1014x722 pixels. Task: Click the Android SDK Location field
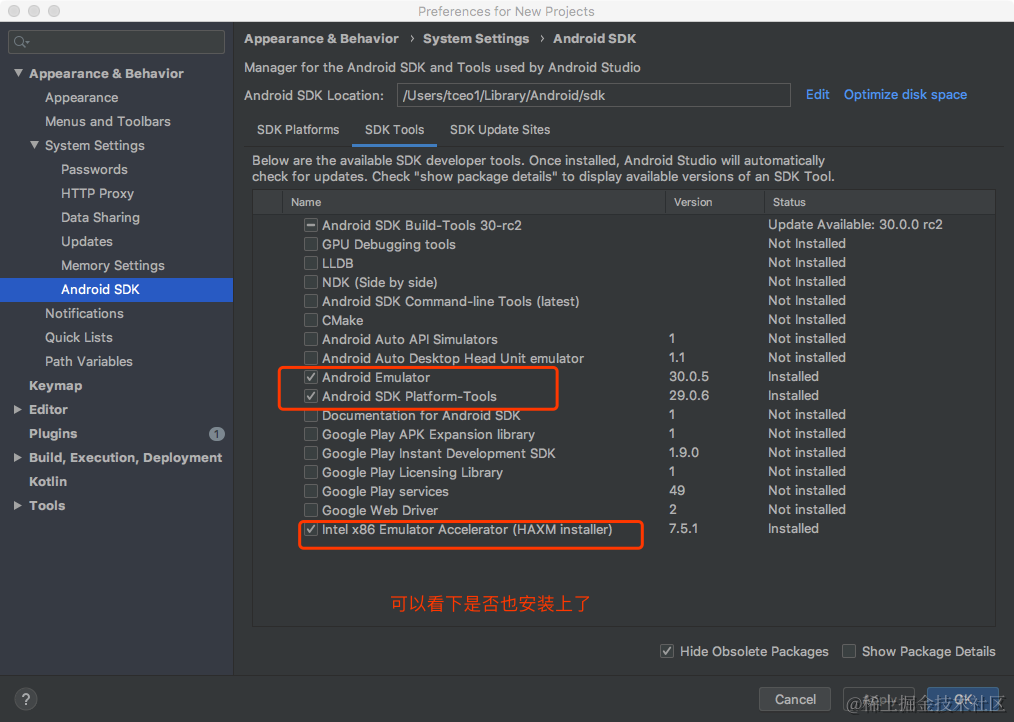pyautogui.click(x=594, y=95)
